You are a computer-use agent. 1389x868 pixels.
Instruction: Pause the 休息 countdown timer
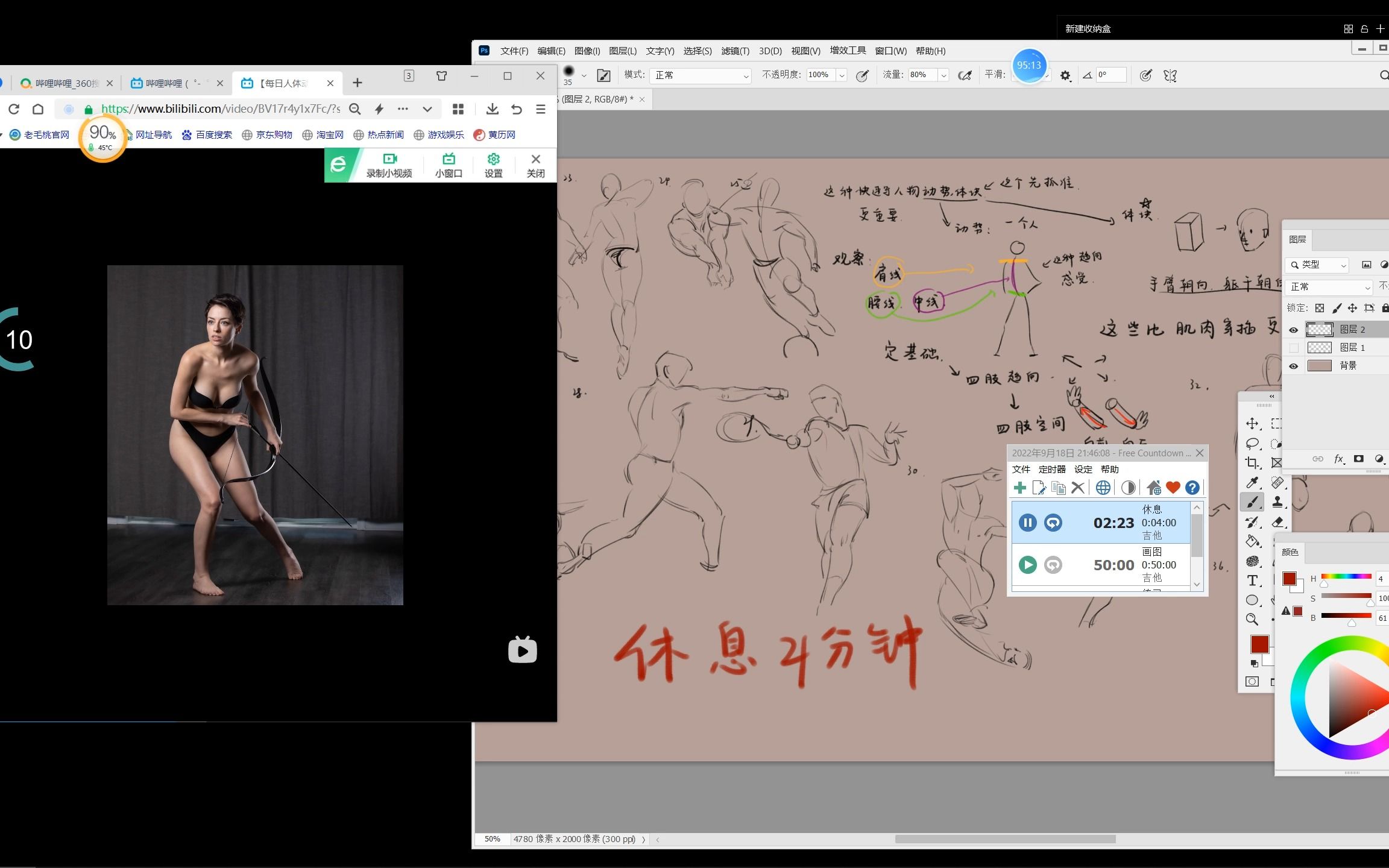1028,523
